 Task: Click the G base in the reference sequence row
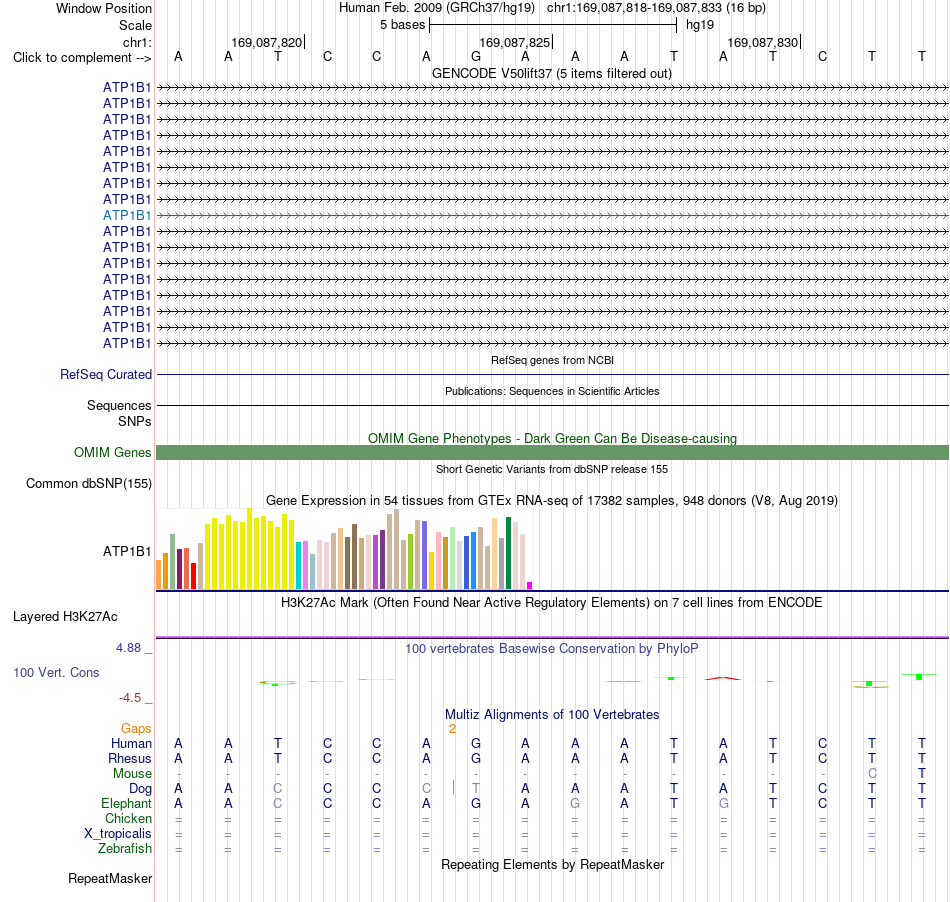coord(476,57)
